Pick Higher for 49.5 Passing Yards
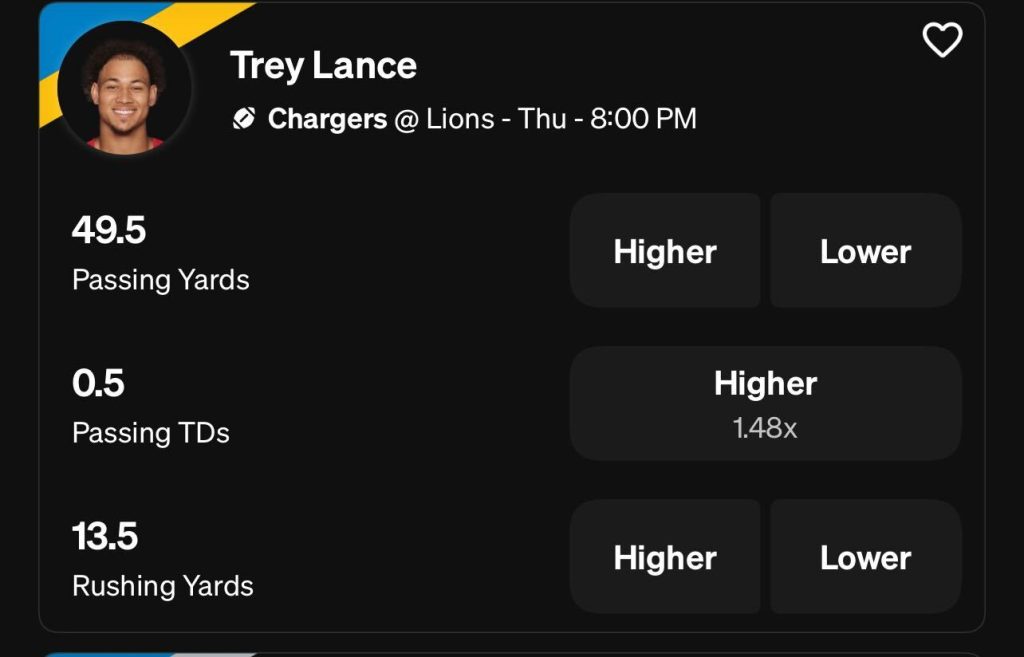The width and height of the screenshot is (1024, 657). coord(665,251)
